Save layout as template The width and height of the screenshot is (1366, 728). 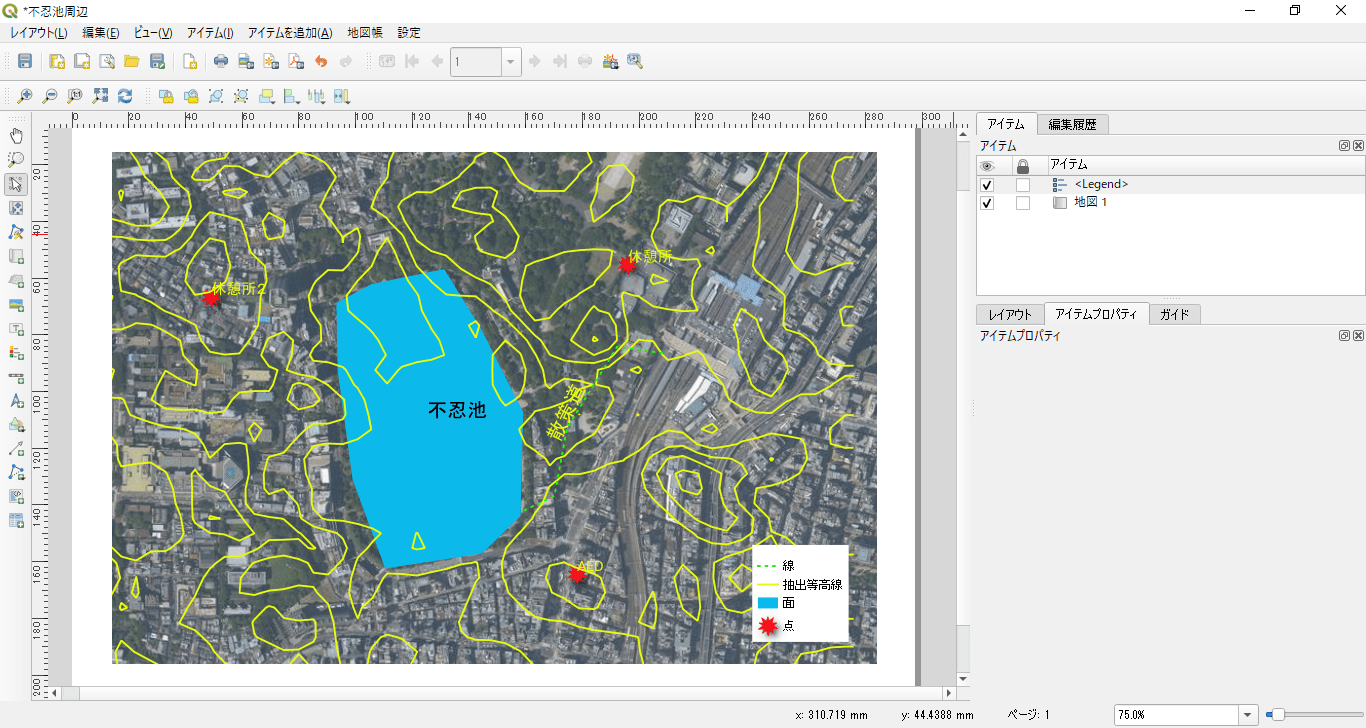pos(157,62)
